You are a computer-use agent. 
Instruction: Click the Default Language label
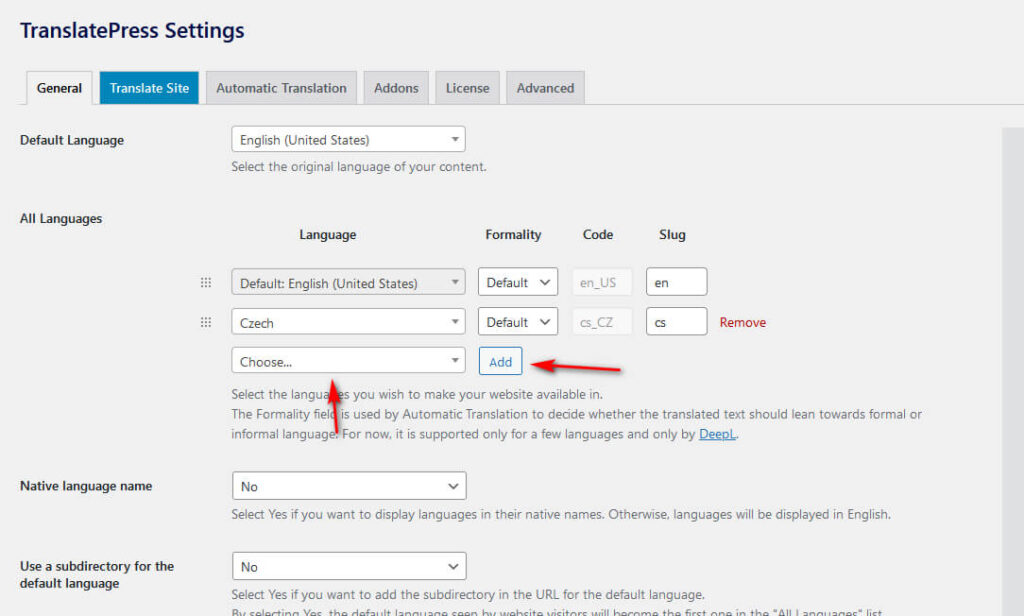pos(72,140)
